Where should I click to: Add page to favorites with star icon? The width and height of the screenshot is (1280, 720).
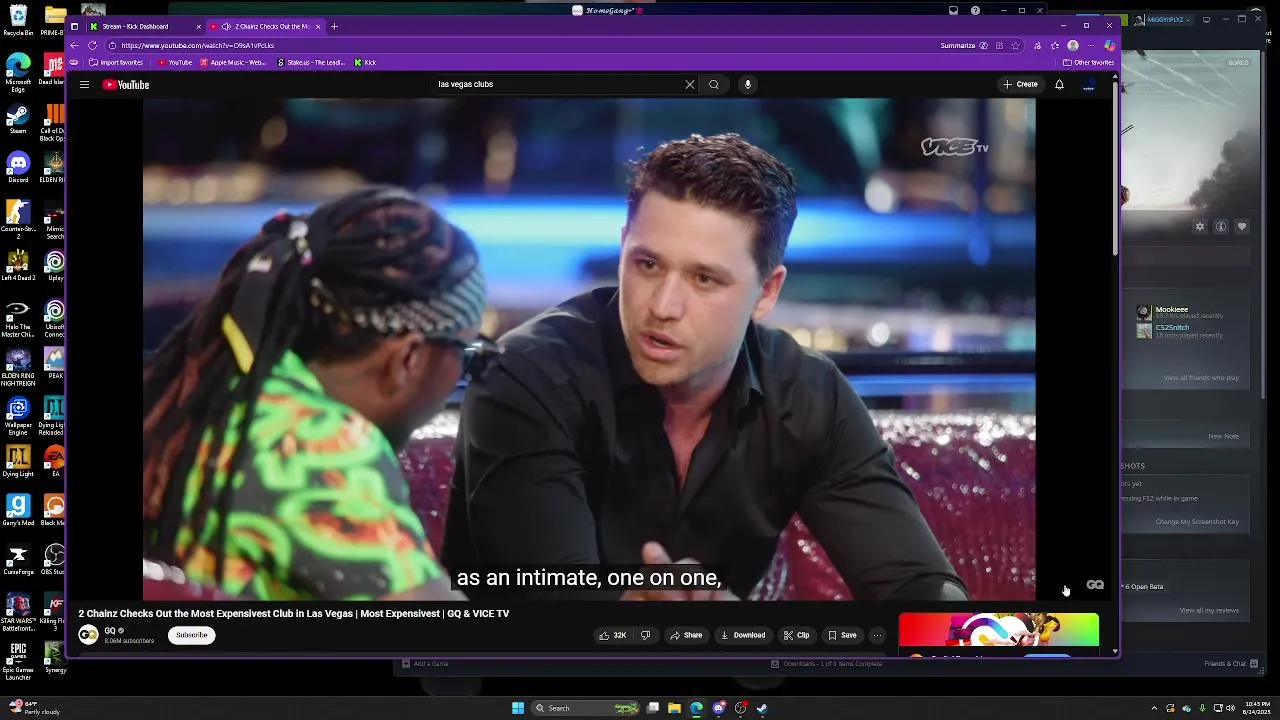[1015, 45]
